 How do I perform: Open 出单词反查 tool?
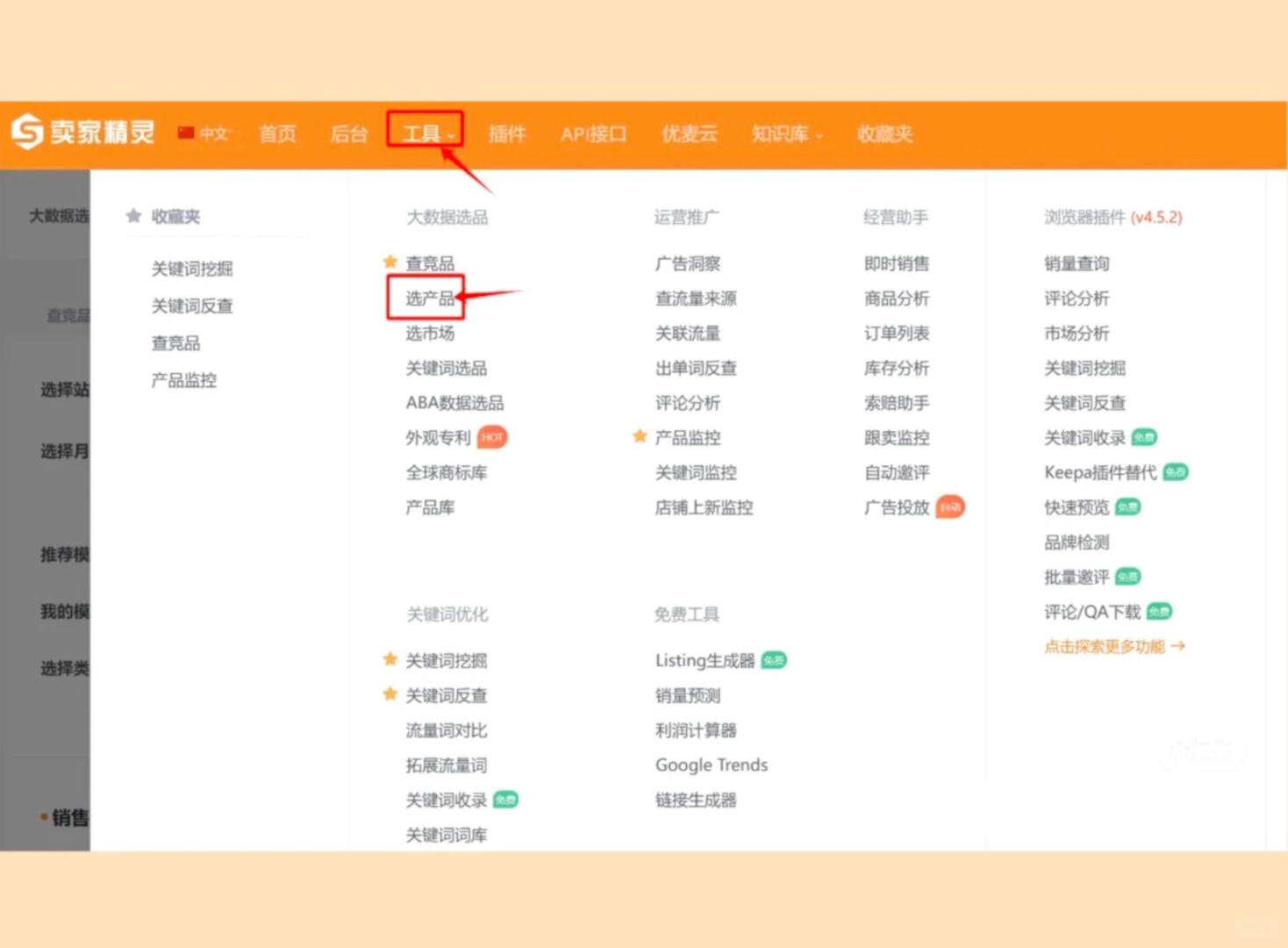click(x=697, y=369)
